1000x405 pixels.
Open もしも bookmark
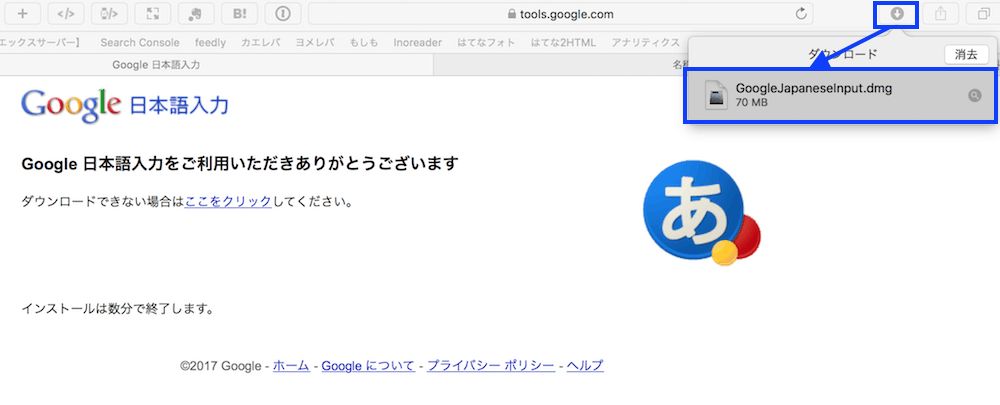tap(364, 43)
